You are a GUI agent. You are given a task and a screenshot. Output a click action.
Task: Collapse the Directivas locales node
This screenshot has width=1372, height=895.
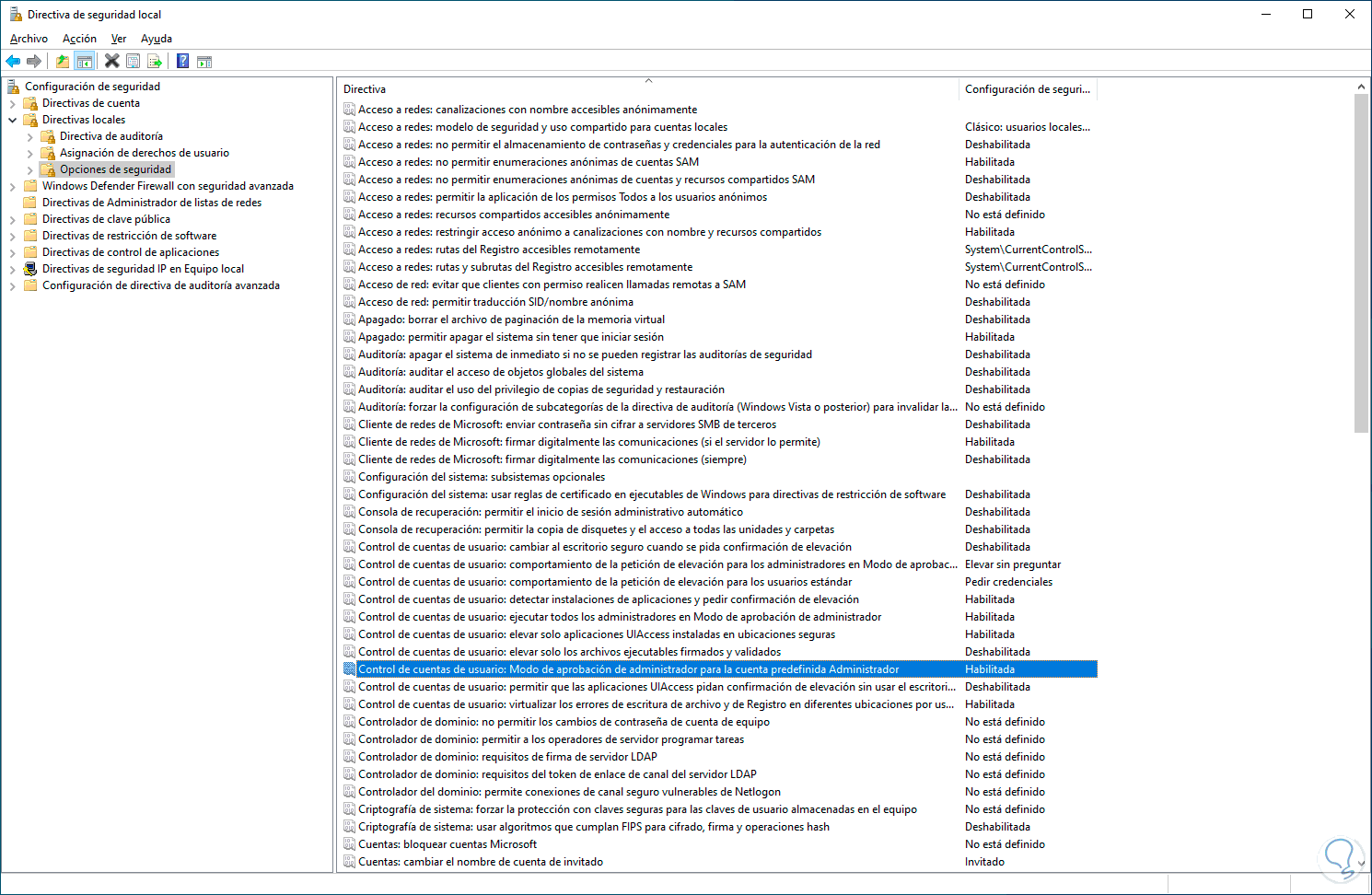13,120
